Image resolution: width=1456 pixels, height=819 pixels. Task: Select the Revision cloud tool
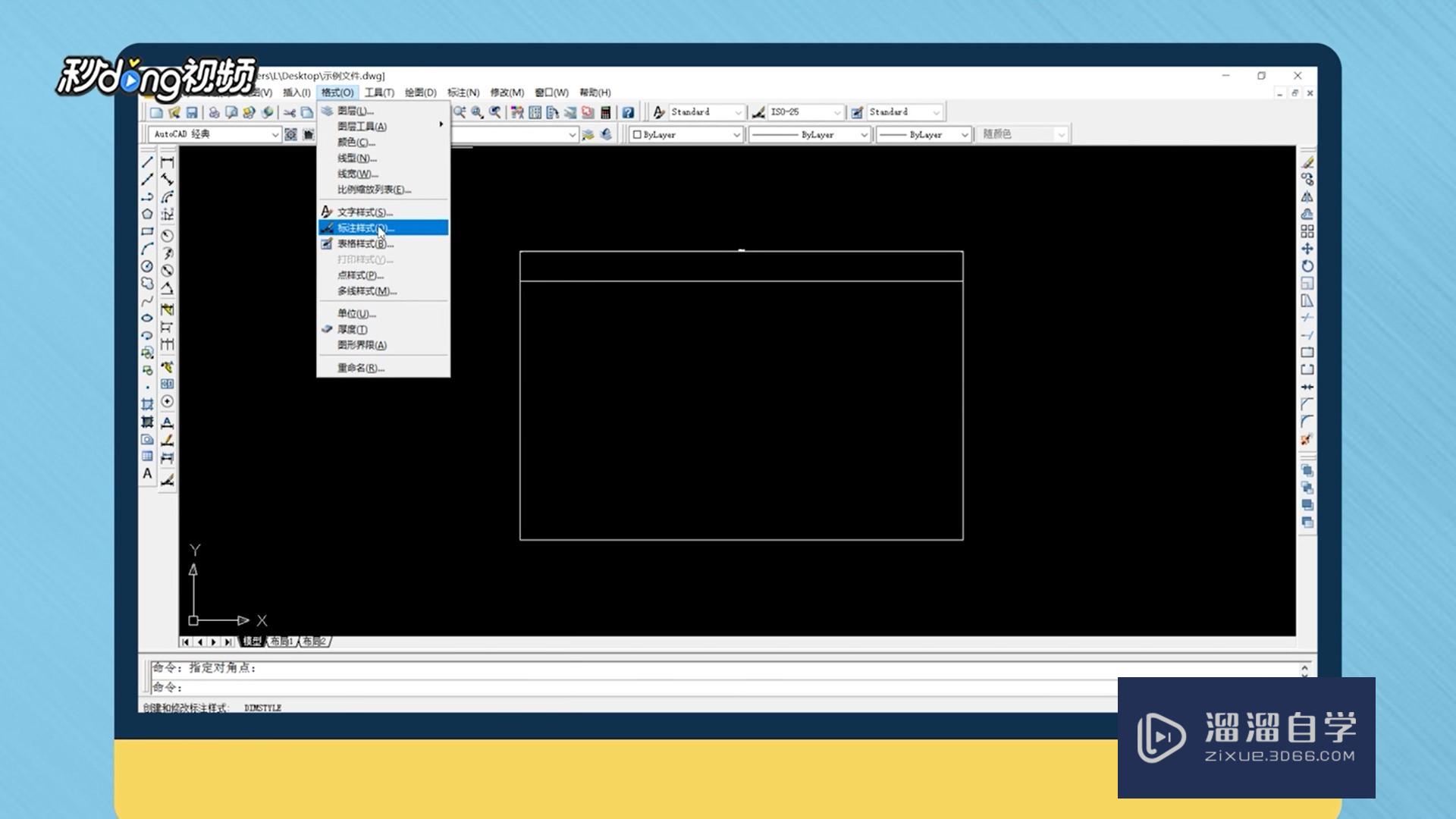tap(147, 284)
